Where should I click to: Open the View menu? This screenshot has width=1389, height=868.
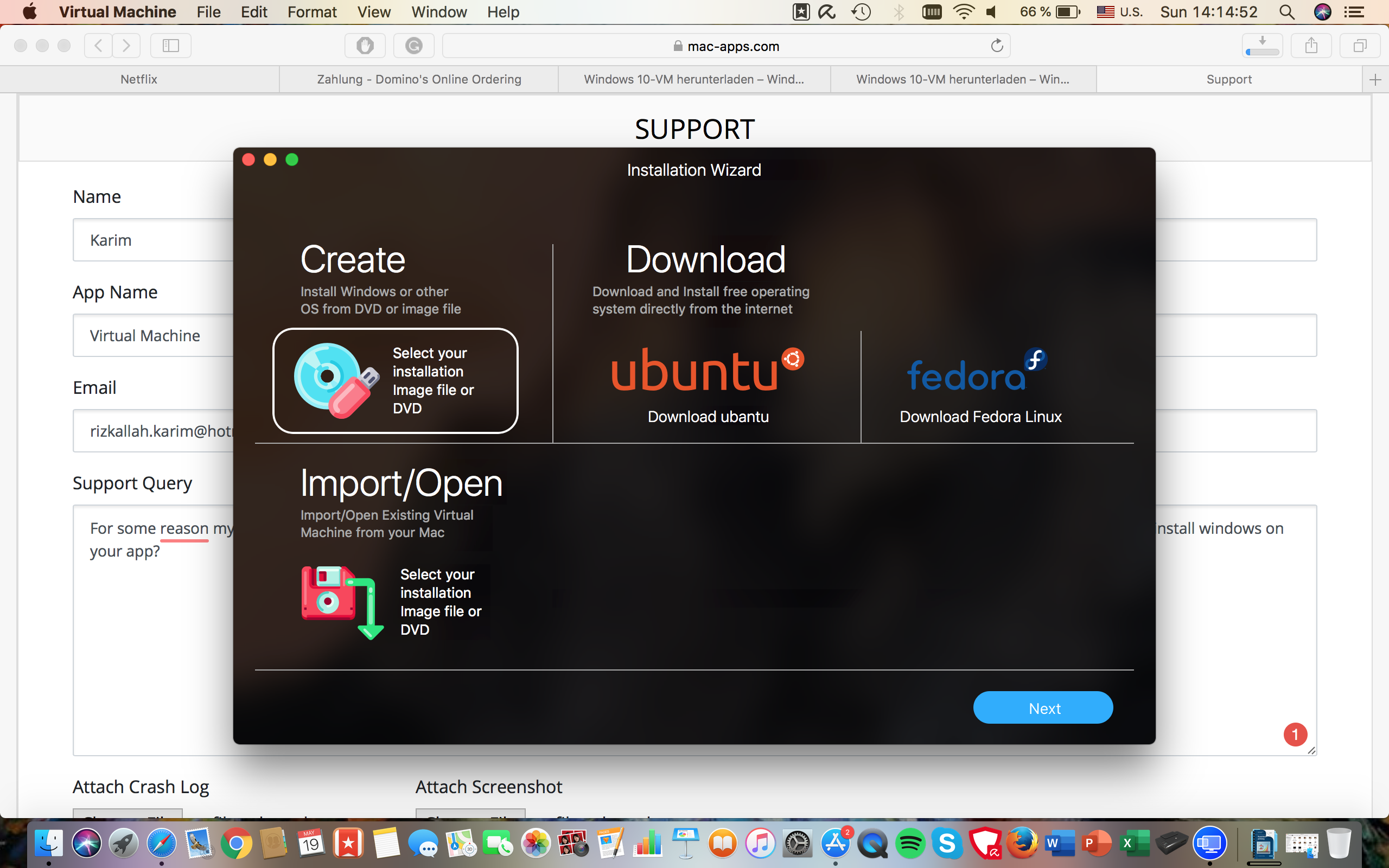(374, 12)
